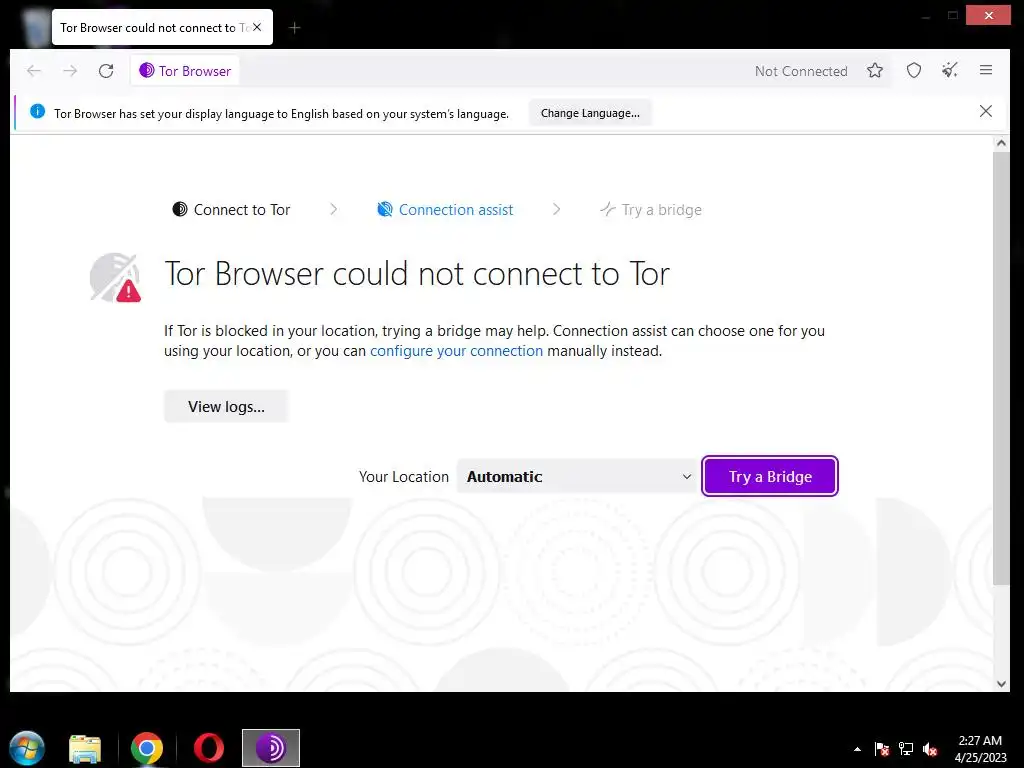The image size is (1024, 768).
Task: Select the 'Tor Browser could not connect' tab
Action: [x=162, y=27]
